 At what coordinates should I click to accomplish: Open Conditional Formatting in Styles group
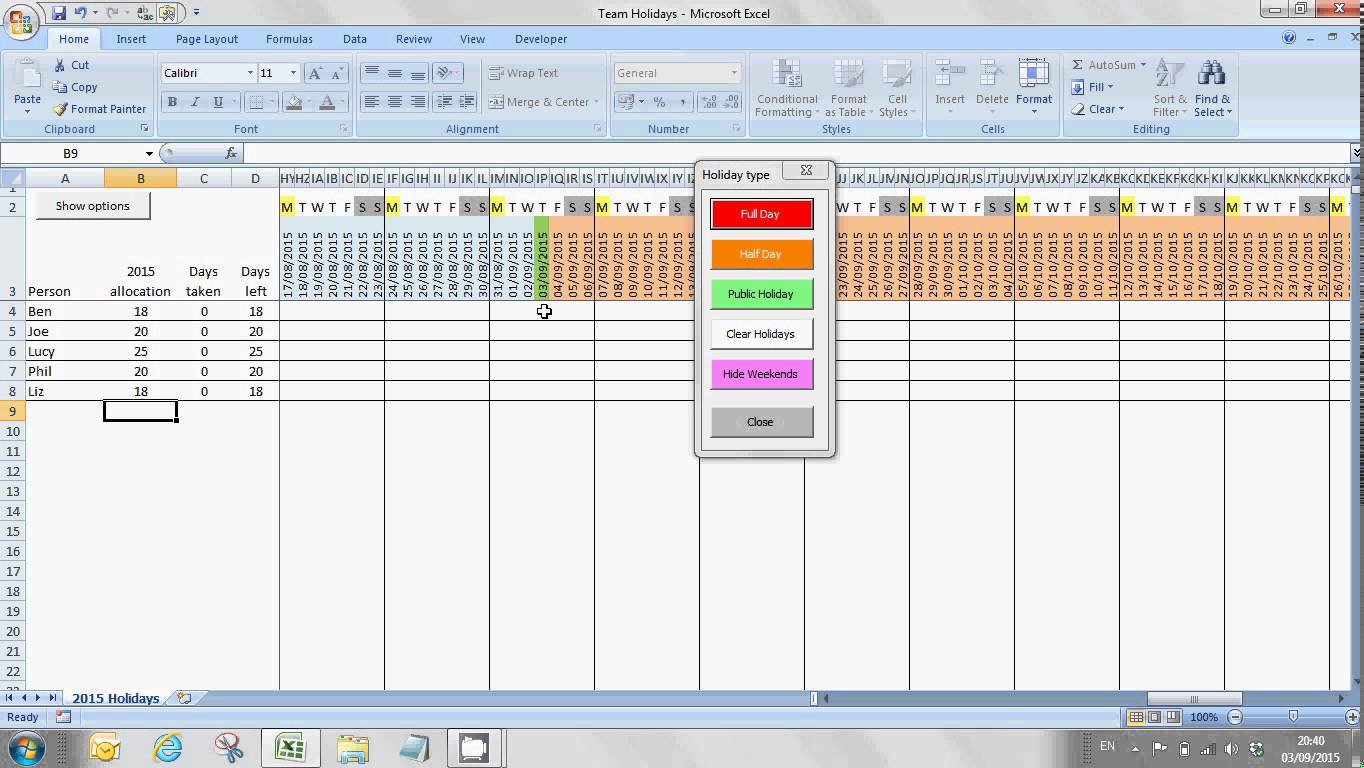coord(787,88)
